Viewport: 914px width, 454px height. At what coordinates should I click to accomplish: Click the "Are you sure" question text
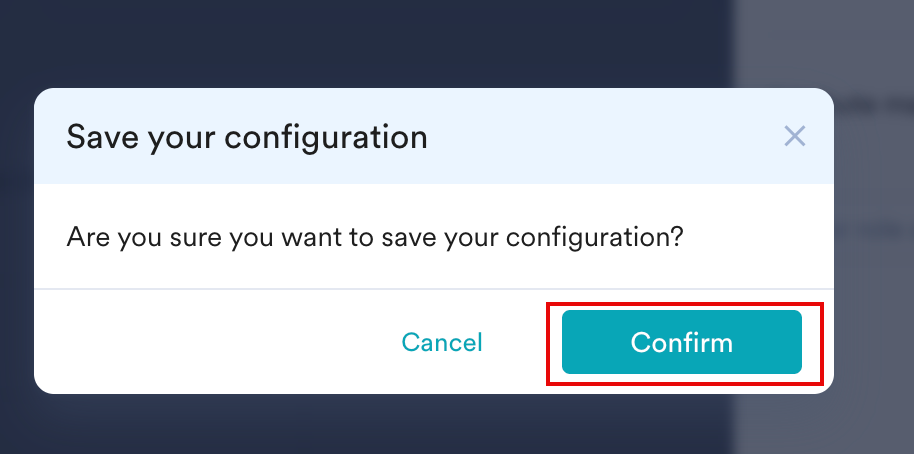pyautogui.click(x=374, y=238)
